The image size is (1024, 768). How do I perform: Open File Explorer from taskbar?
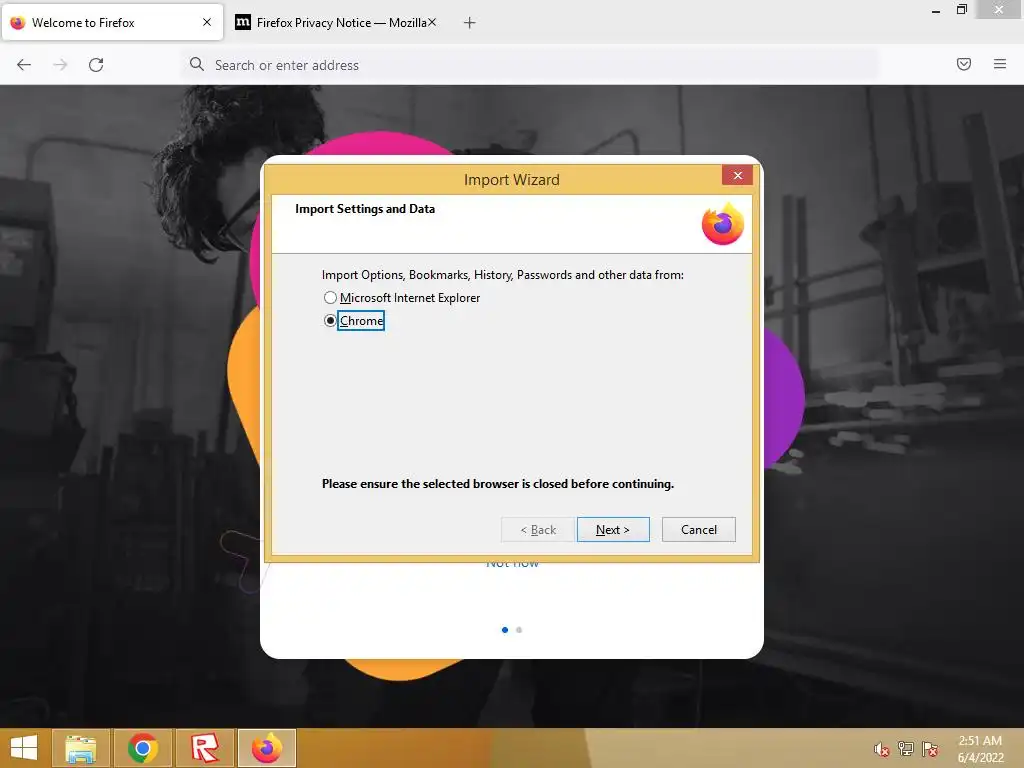pos(80,748)
